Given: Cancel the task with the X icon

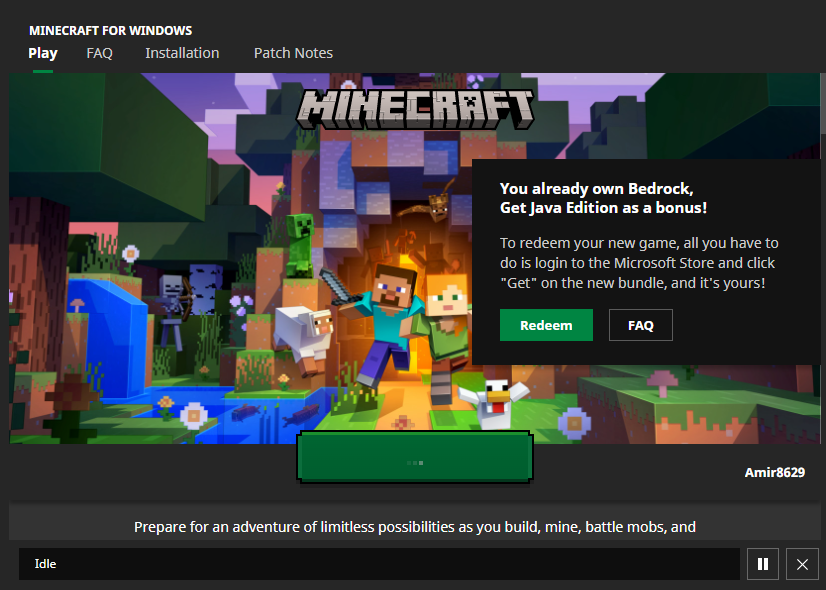Looking at the screenshot, I should point(802,564).
